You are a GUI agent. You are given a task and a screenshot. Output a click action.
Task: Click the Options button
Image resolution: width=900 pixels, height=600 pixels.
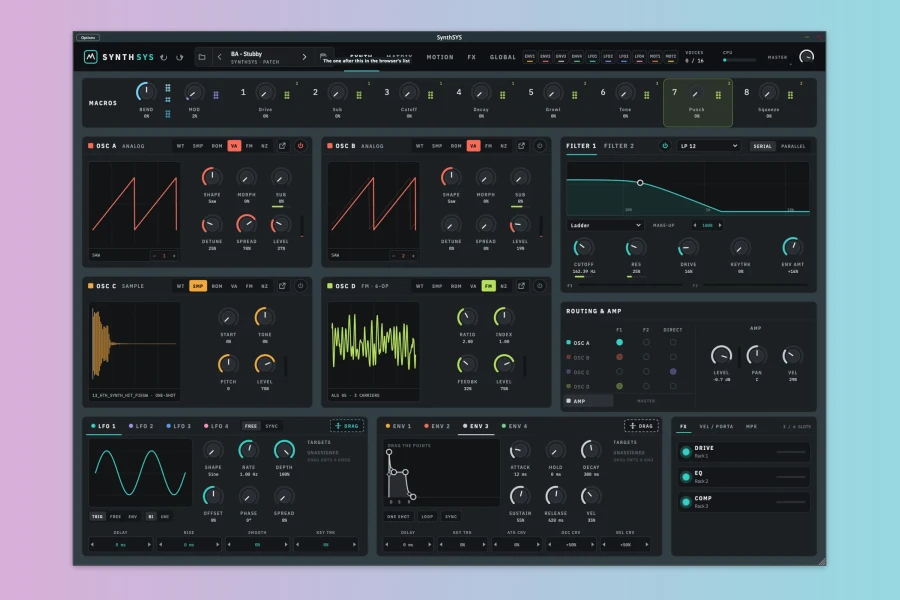click(88, 38)
